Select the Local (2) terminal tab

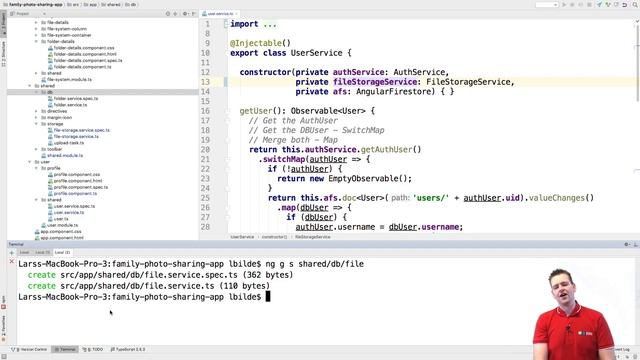pyautogui.click(x=62, y=253)
